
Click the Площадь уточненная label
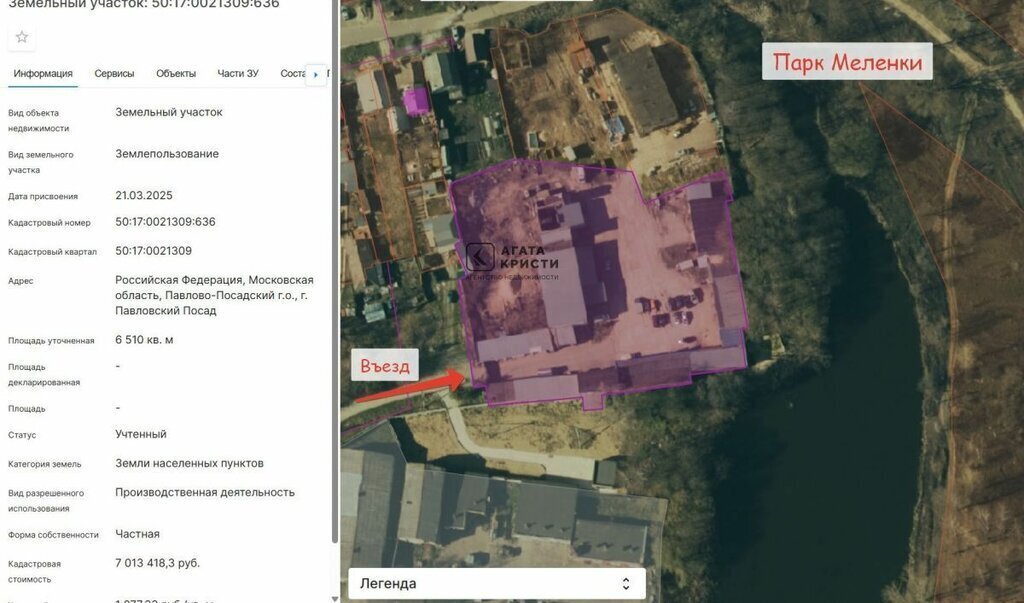click(x=51, y=340)
